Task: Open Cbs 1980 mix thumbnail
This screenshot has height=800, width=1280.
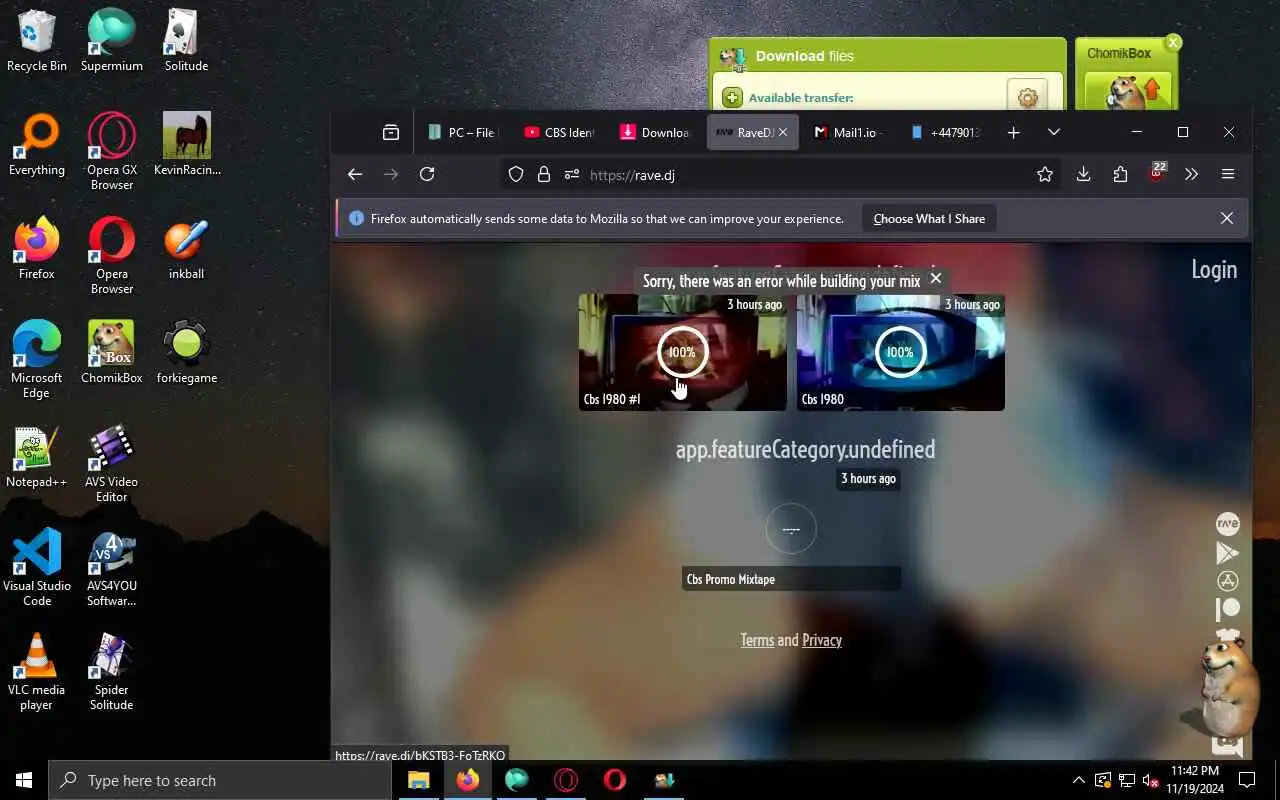Action: tap(900, 352)
